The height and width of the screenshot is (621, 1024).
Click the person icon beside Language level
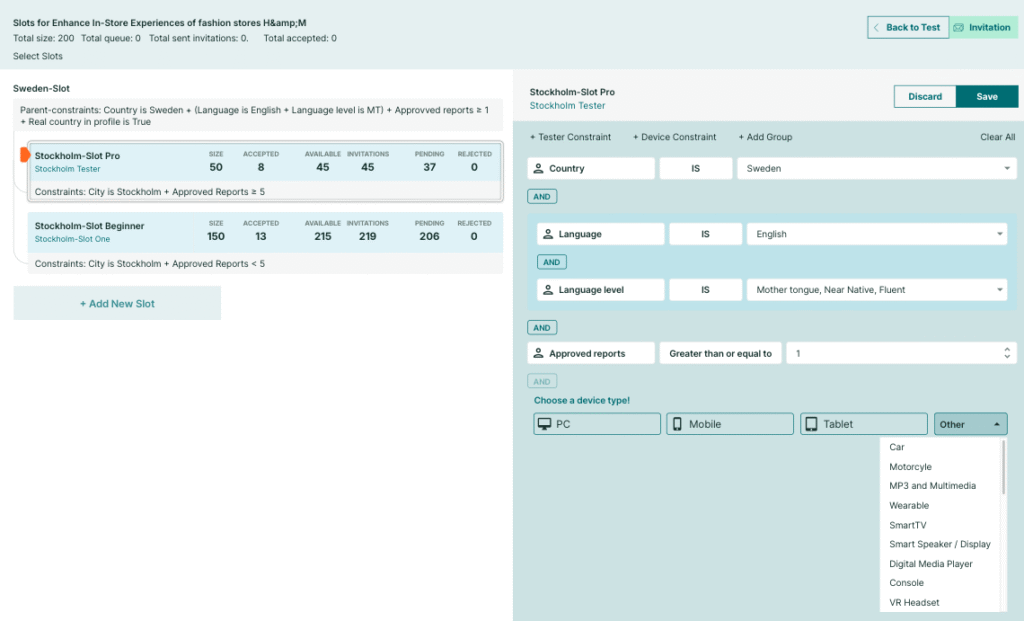click(x=548, y=290)
